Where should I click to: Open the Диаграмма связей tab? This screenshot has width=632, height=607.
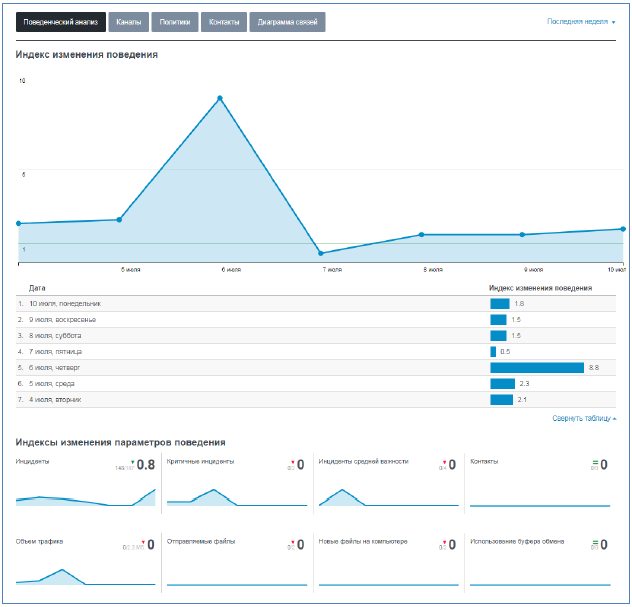click(x=287, y=22)
